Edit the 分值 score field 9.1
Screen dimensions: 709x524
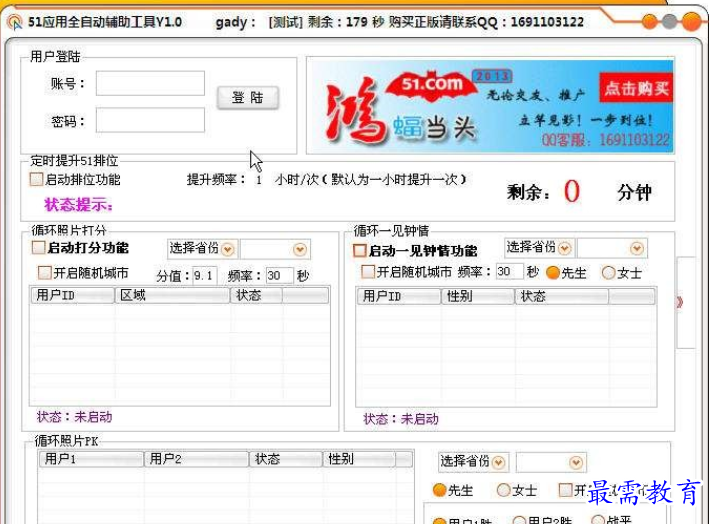(205, 275)
